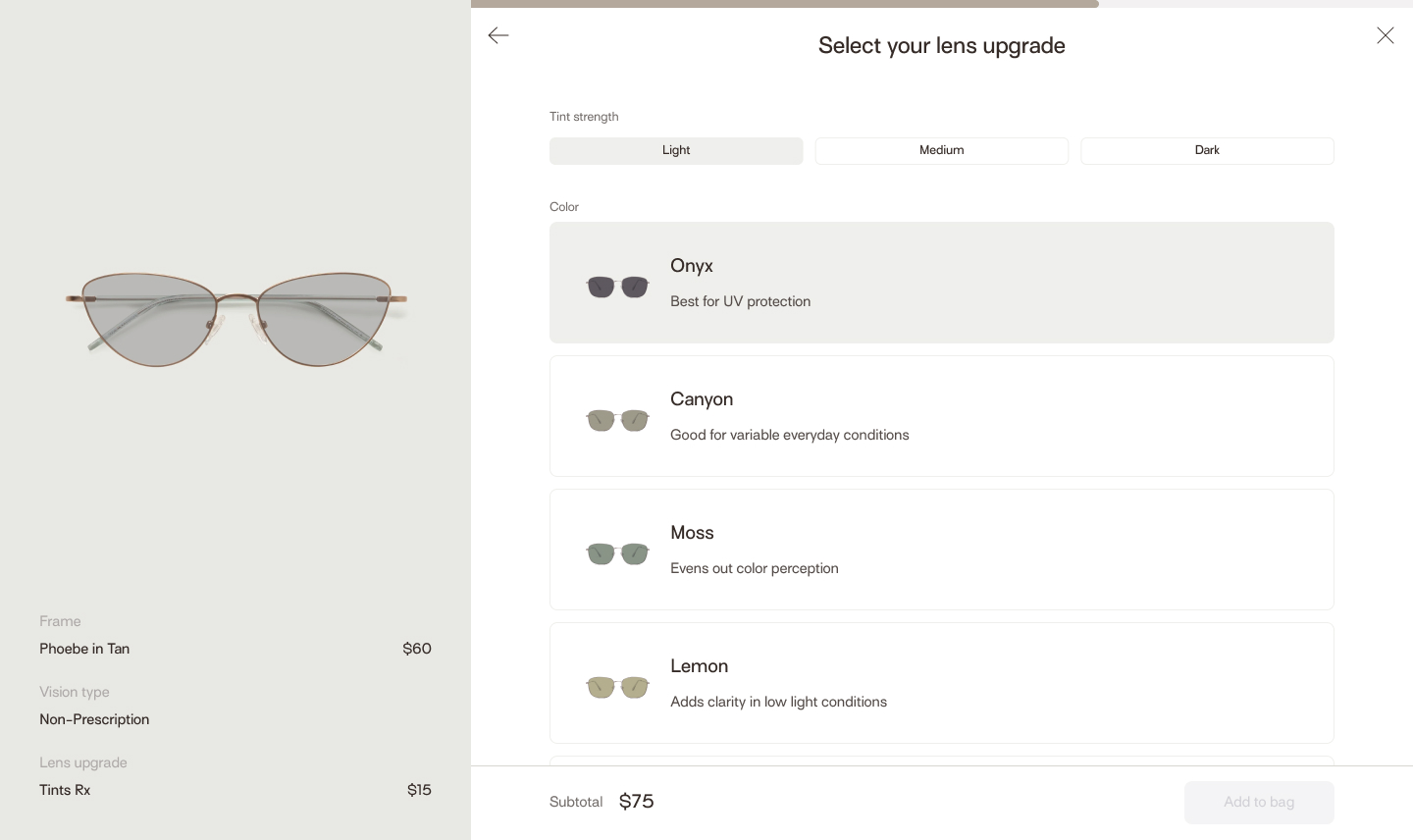Click the Tints Rx lens upgrade entry
Screen dimensions: 1413x840
pos(65,790)
